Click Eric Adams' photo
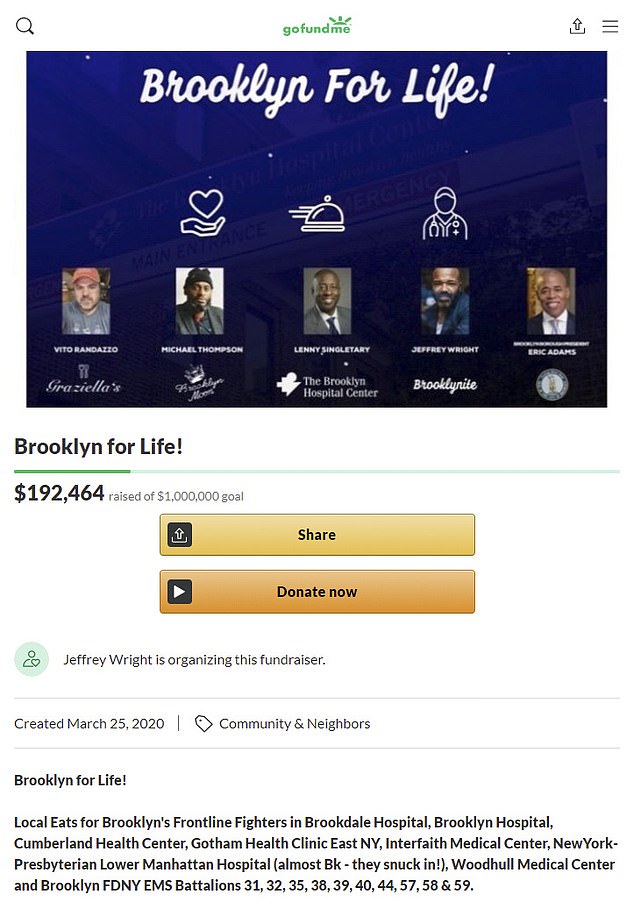This screenshot has height=916, width=634. (x=551, y=301)
